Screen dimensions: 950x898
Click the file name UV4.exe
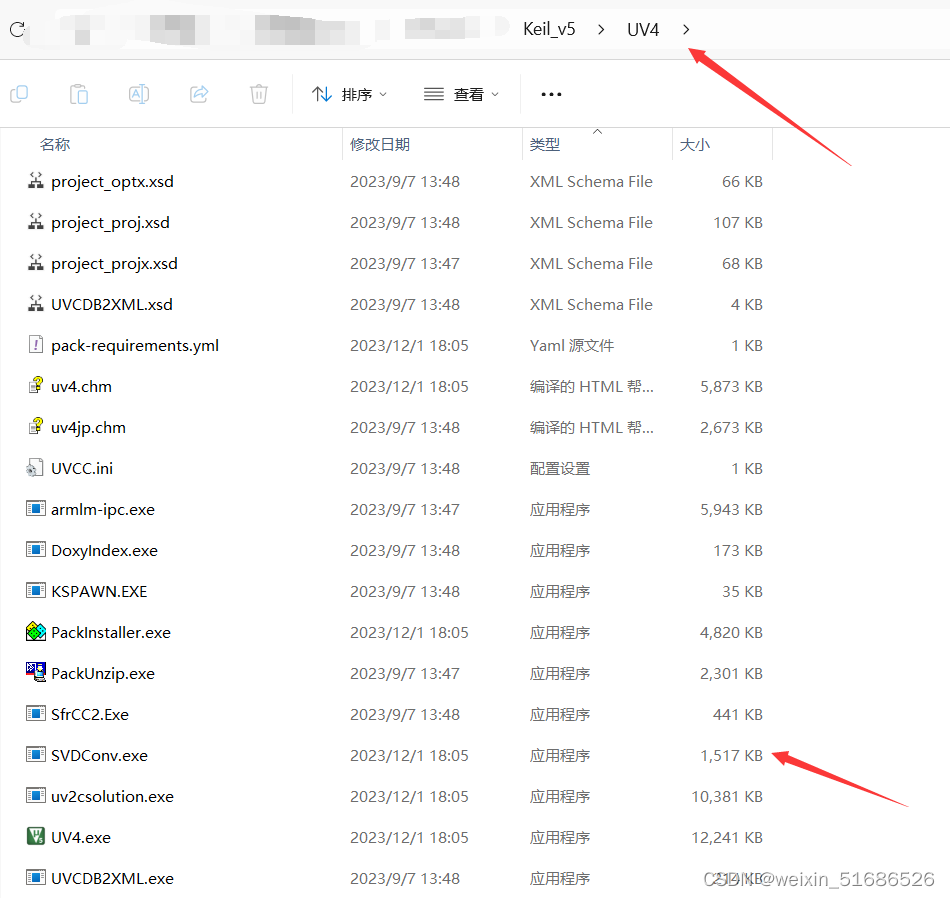81,837
